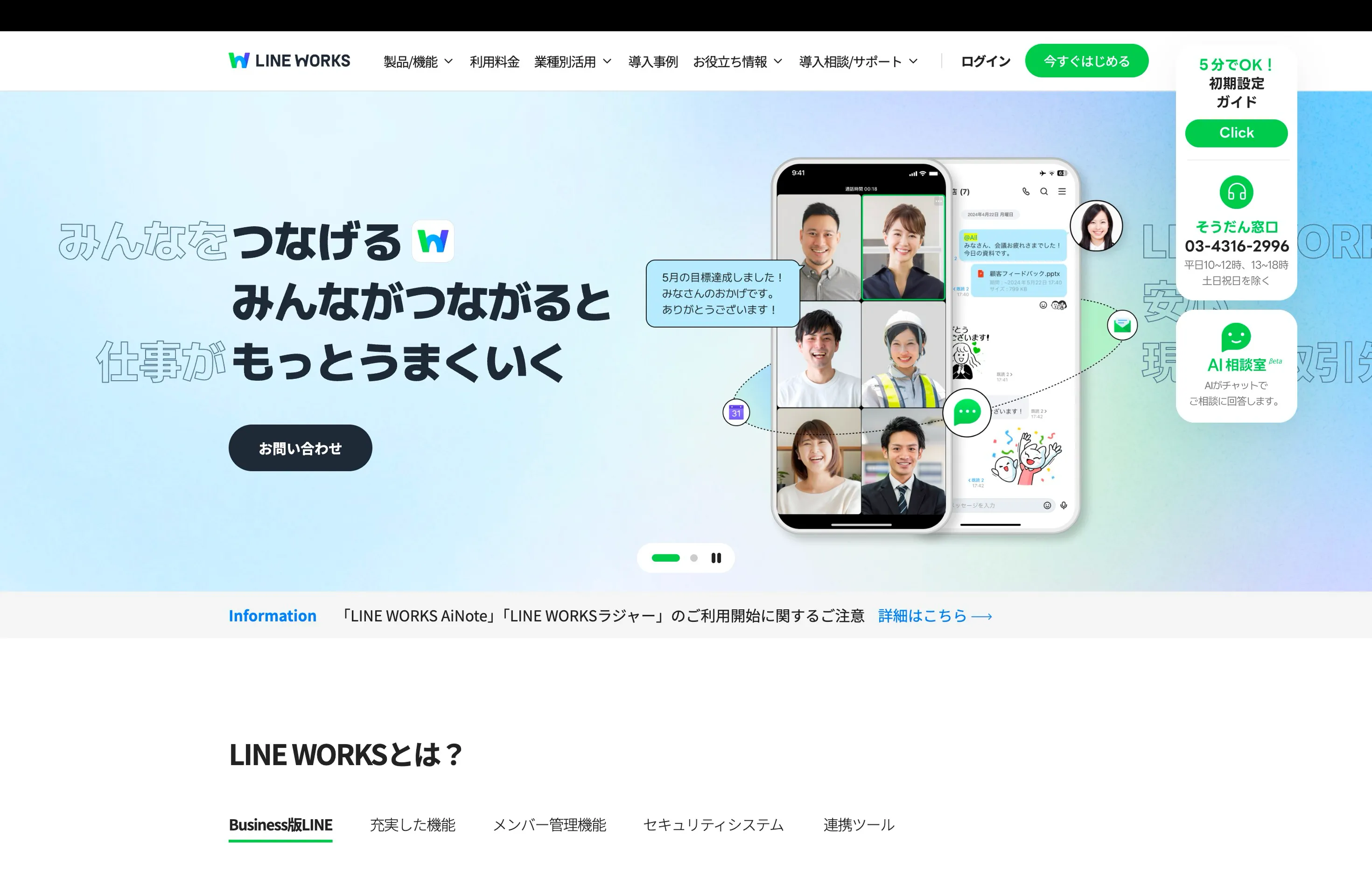Viewport: 1372px width, 892px height.
Task: Open the 利用料金 pricing page
Action: (495, 61)
